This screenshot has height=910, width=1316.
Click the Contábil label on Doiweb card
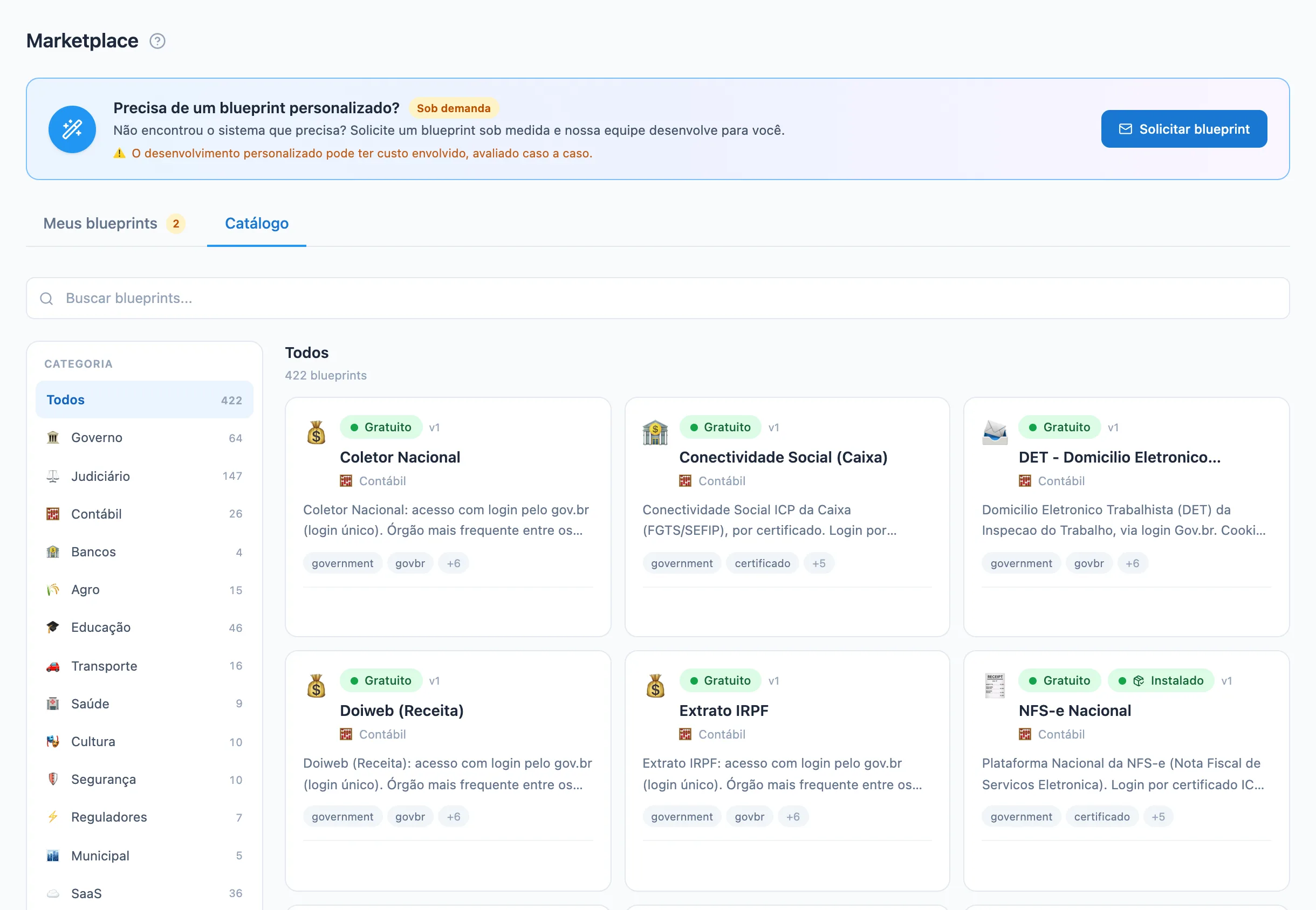click(x=382, y=735)
